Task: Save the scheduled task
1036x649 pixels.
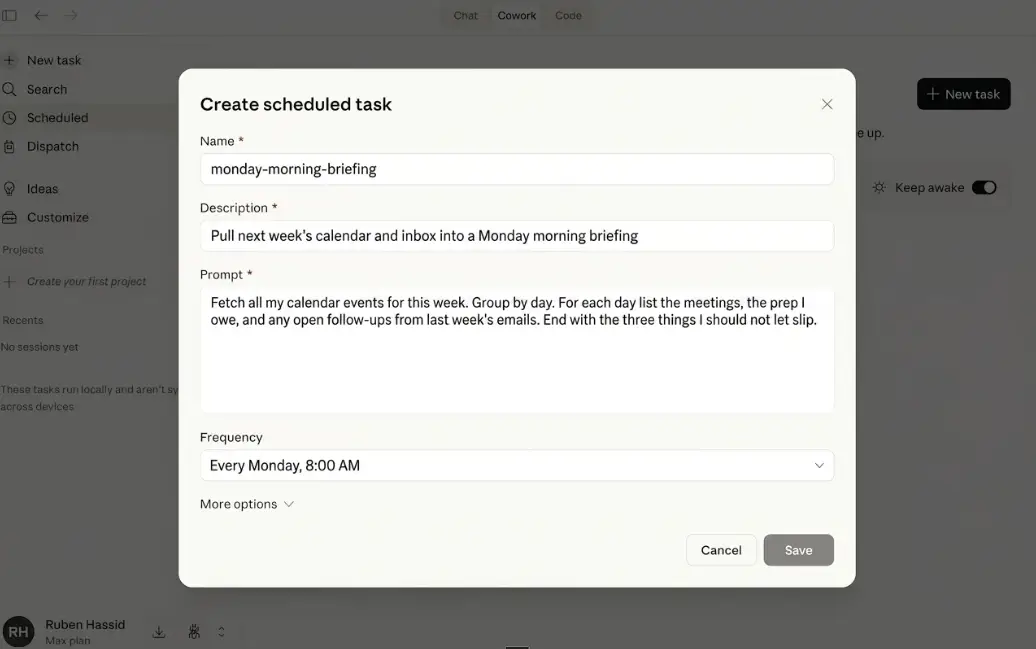Action: (x=798, y=550)
